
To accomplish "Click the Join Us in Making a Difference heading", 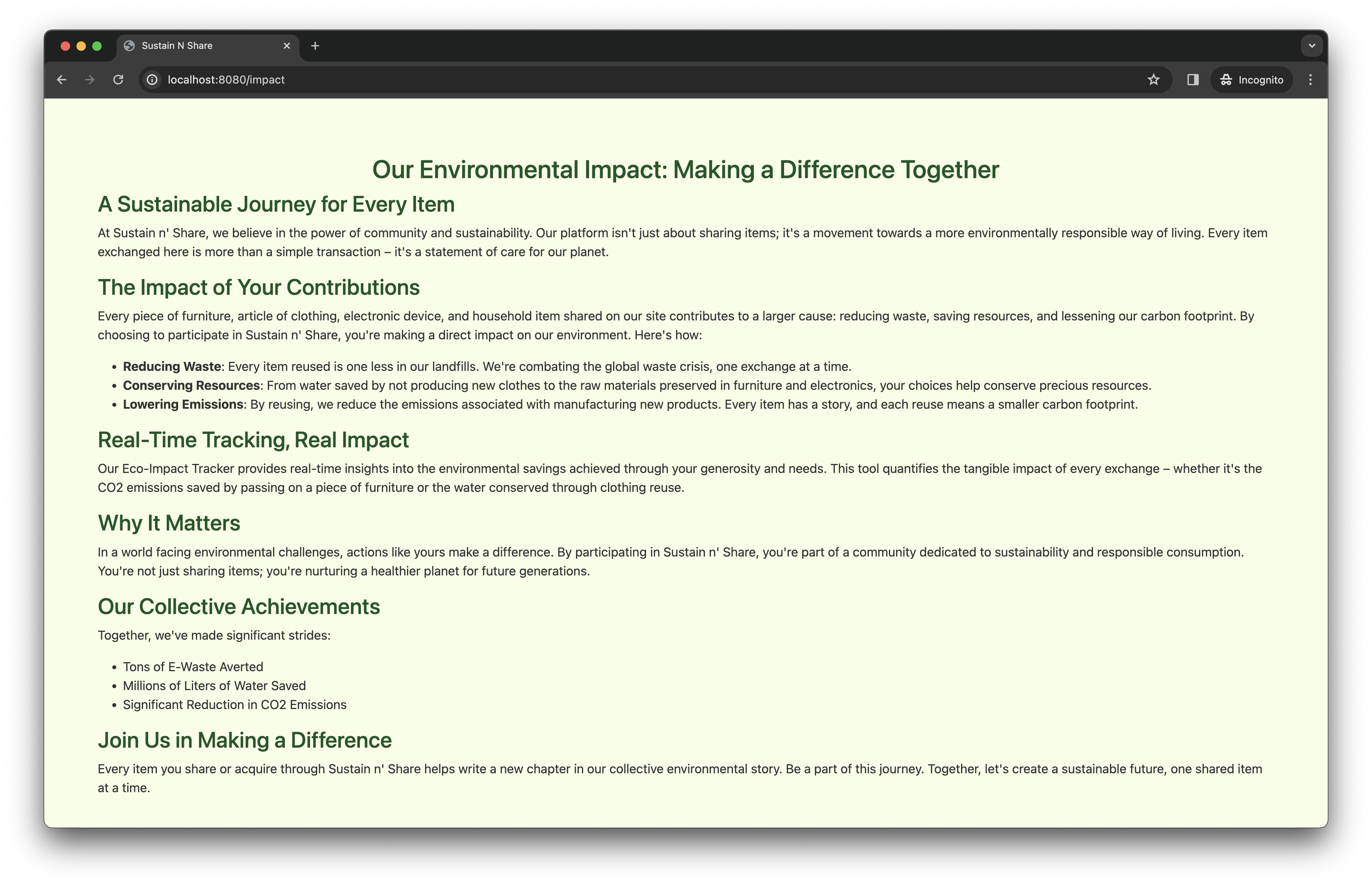I will point(244,741).
